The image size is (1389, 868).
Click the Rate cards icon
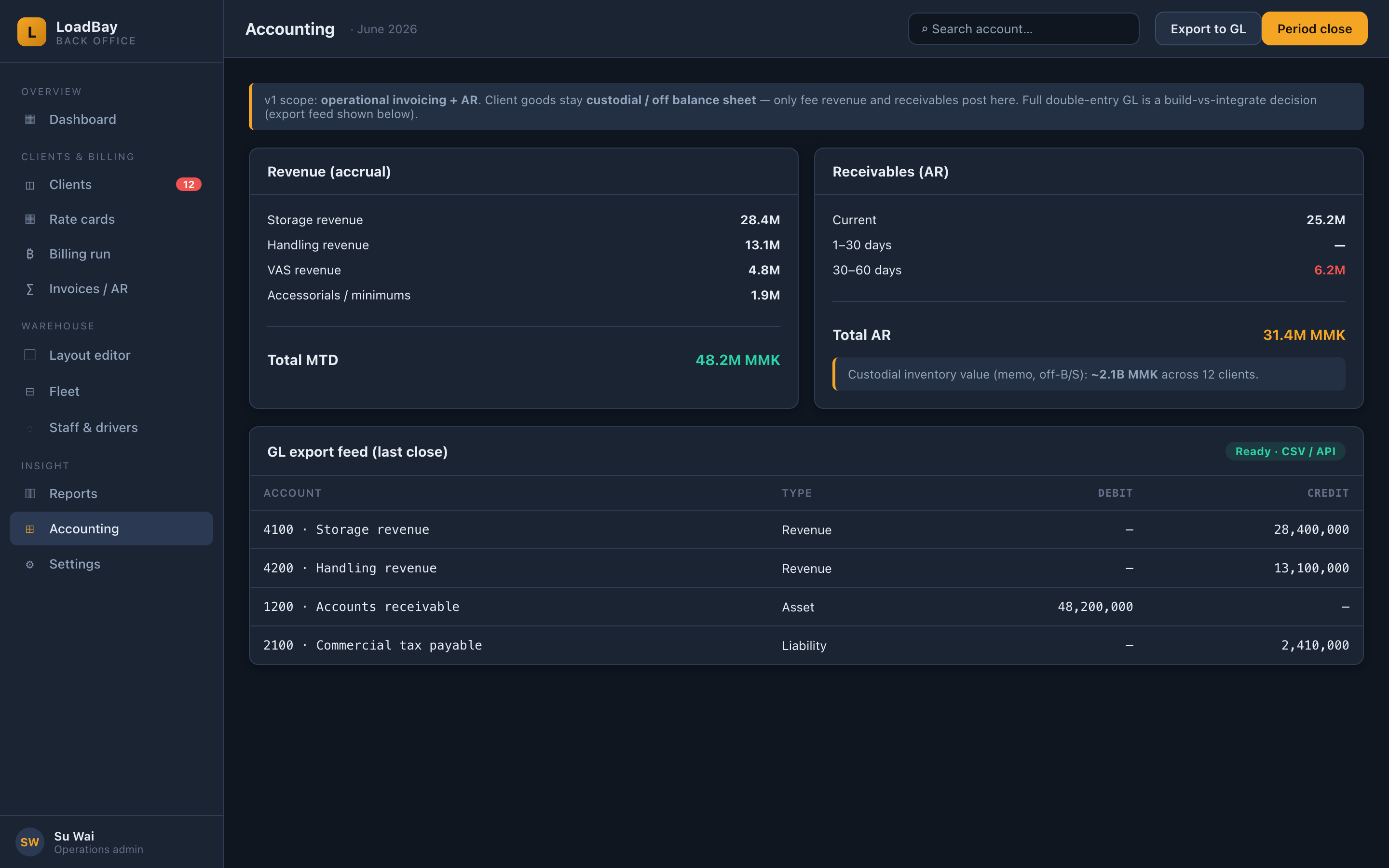coord(30,219)
